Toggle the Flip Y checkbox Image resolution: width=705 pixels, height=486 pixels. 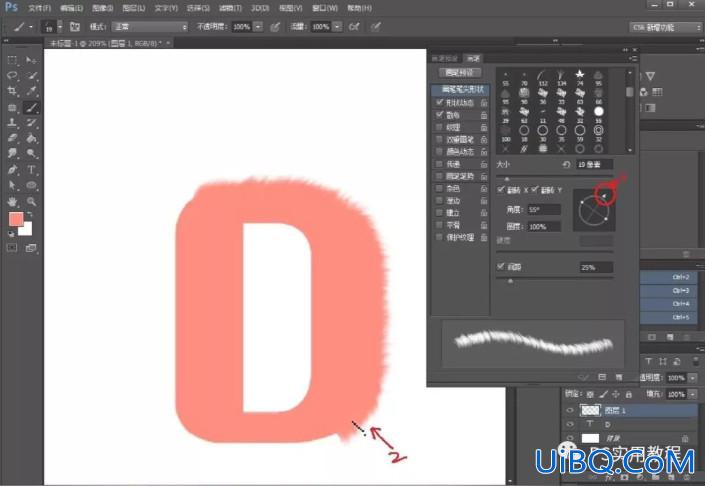coord(535,190)
